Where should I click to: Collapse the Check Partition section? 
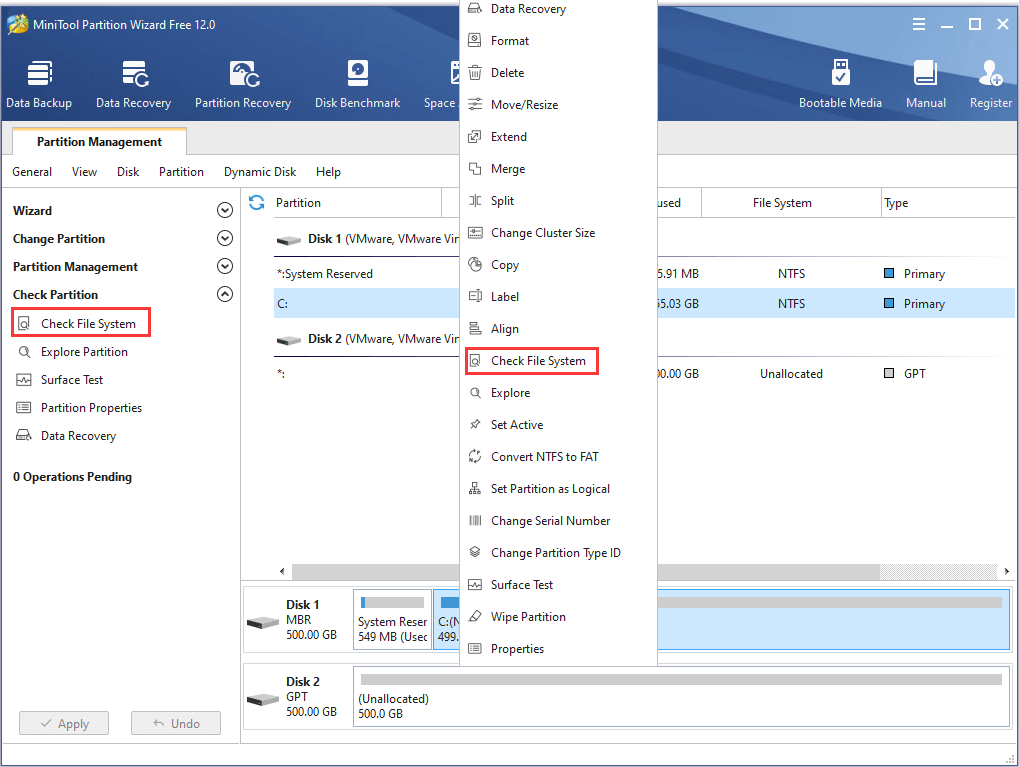pos(225,295)
